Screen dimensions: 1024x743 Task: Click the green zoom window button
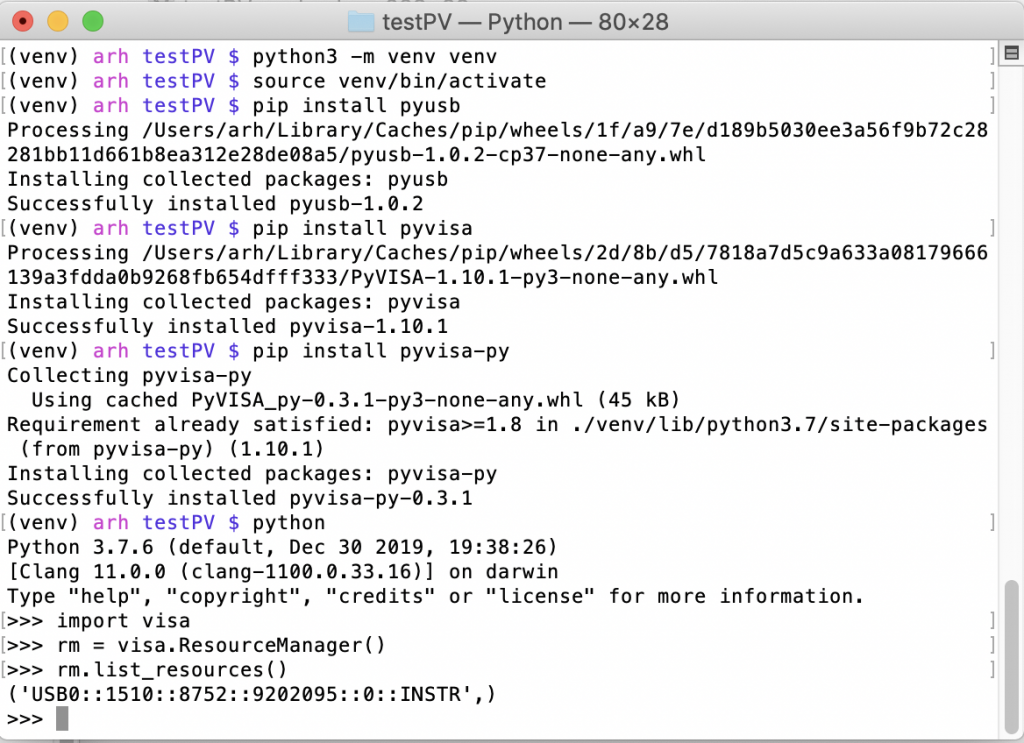point(93,22)
